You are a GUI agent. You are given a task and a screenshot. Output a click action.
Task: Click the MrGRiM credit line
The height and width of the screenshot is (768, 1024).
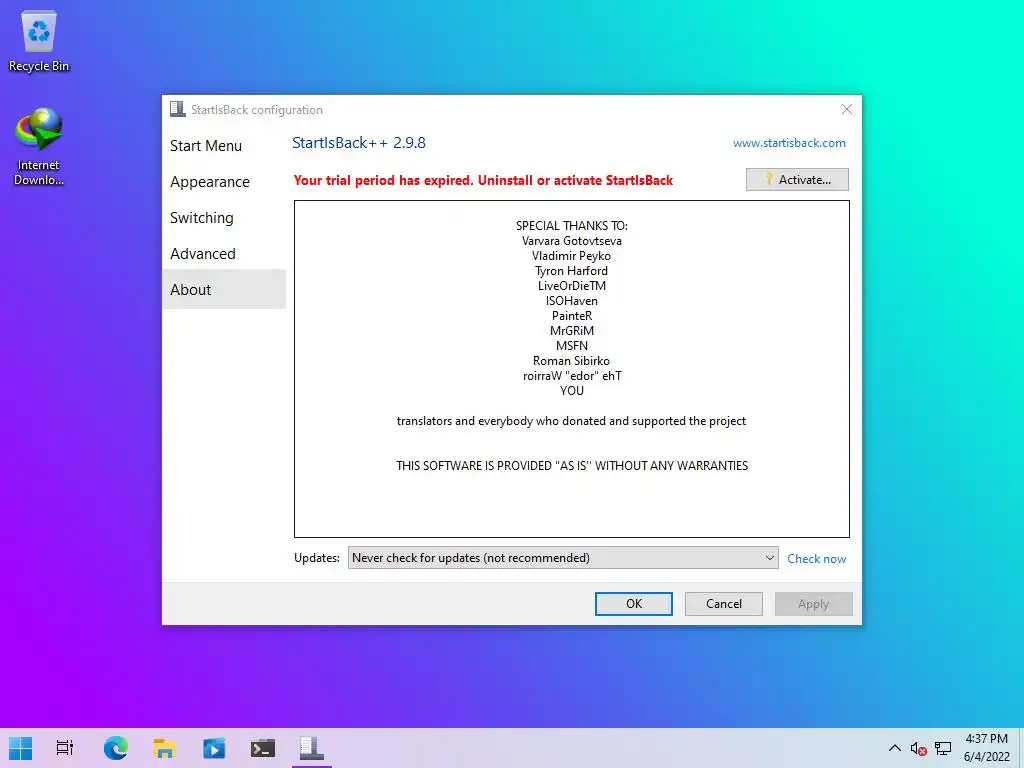tap(571, 331)
